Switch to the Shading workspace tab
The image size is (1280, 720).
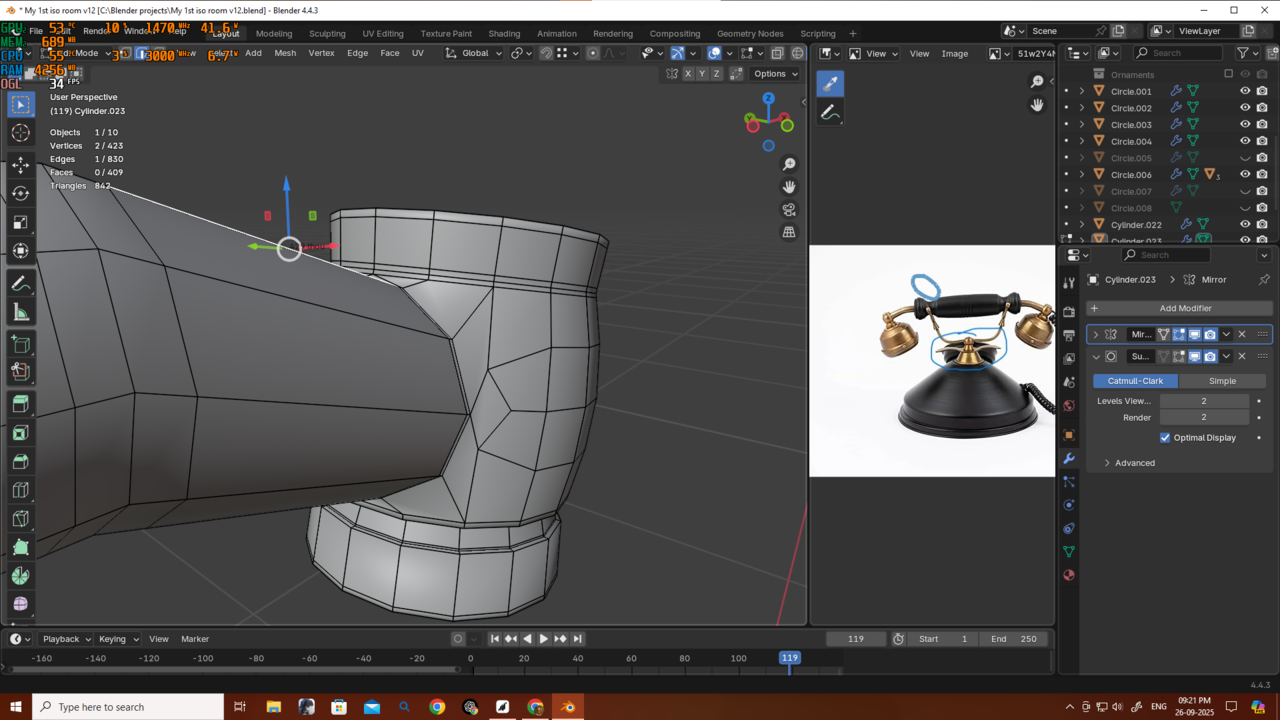tap(504, 33)
